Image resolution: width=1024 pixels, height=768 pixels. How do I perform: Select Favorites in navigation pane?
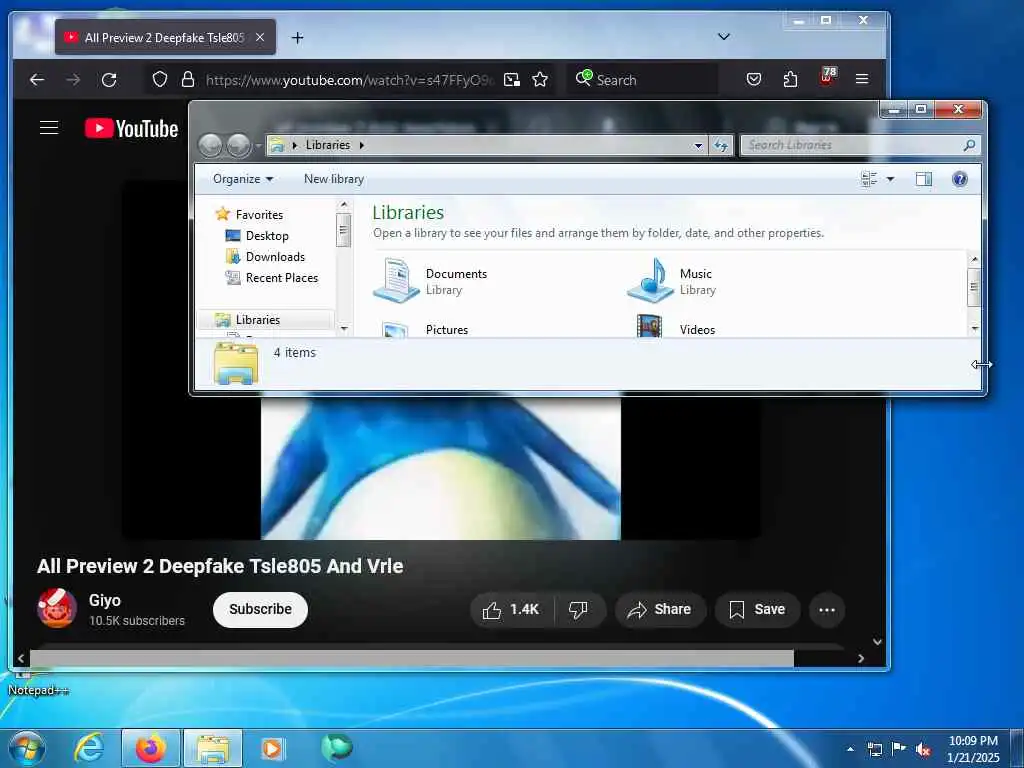pyautogui.click(x=259, y=214)
